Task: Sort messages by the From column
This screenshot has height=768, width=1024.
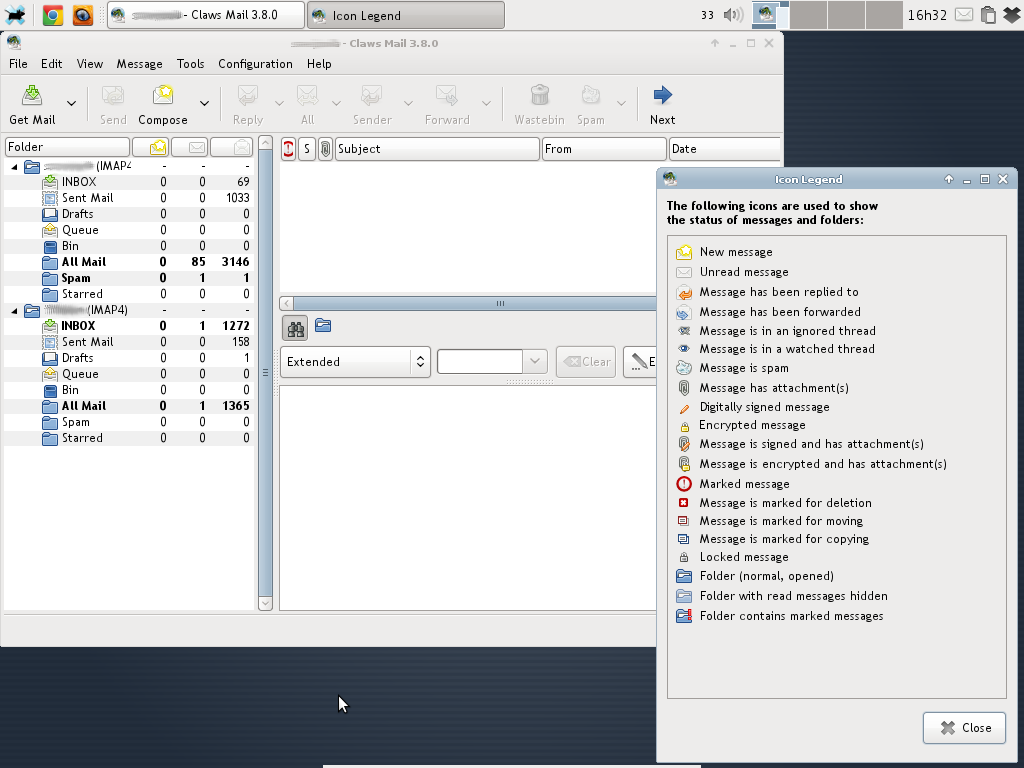Action: (x=604, y=149)
